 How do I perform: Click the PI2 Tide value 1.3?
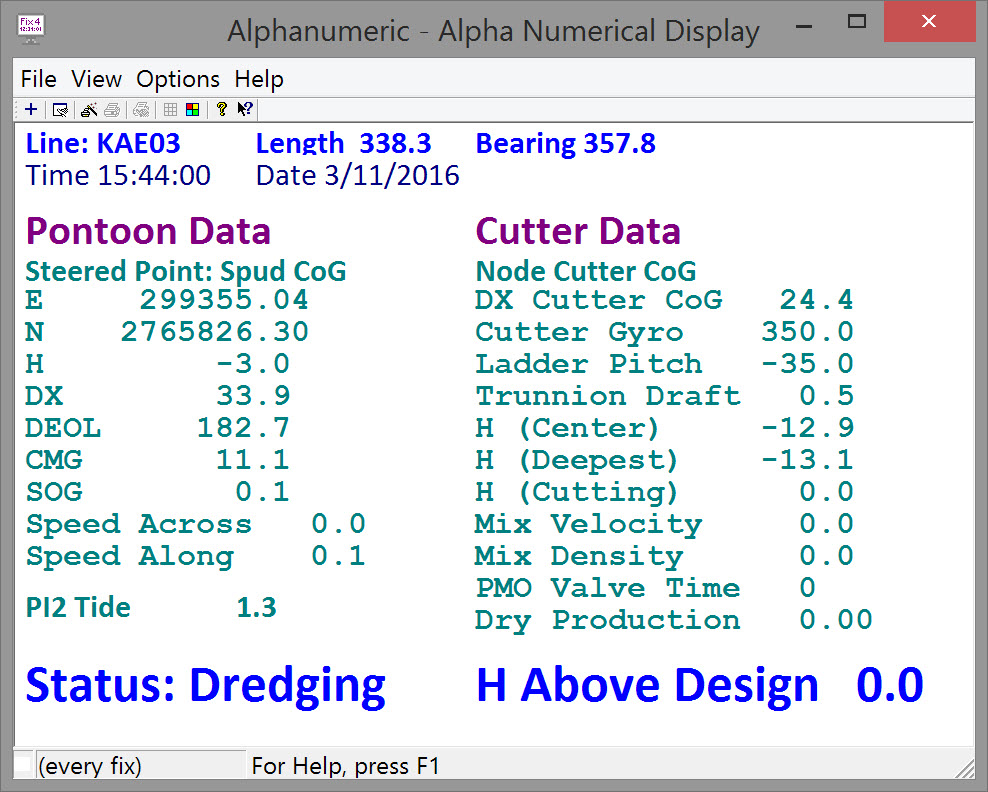click(x=256, y=608)
